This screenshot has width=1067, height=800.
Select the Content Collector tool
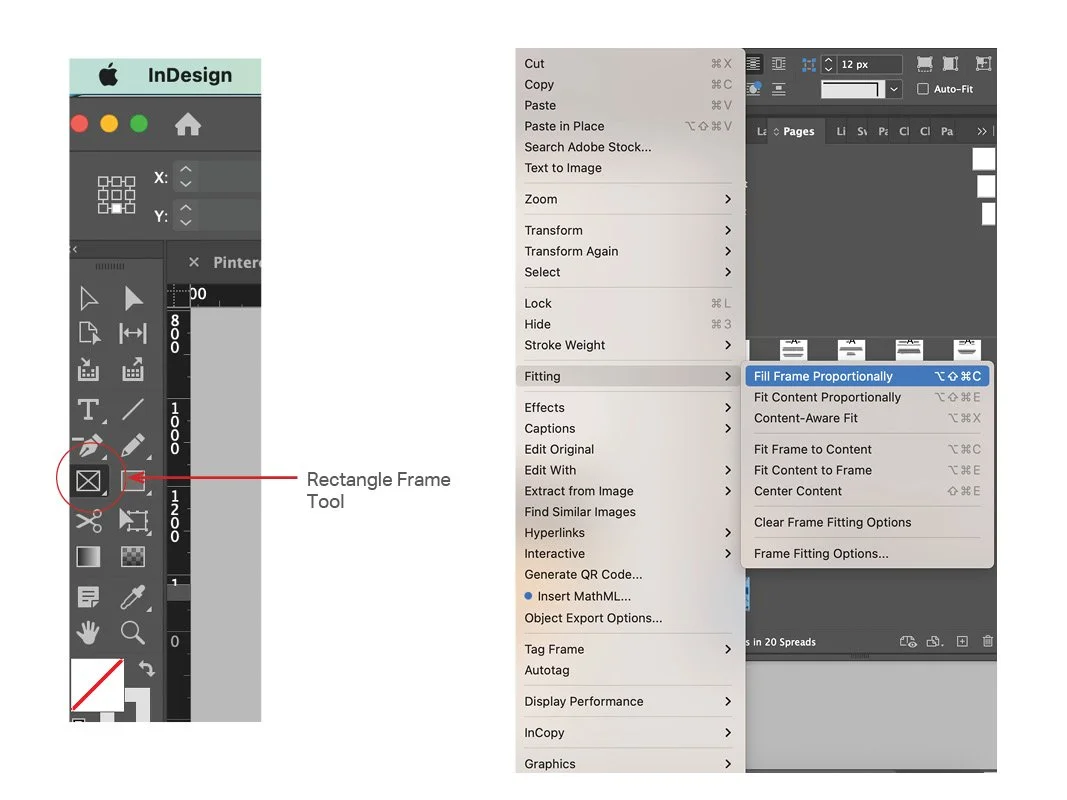pyautogui.click(x=88, y=369)
